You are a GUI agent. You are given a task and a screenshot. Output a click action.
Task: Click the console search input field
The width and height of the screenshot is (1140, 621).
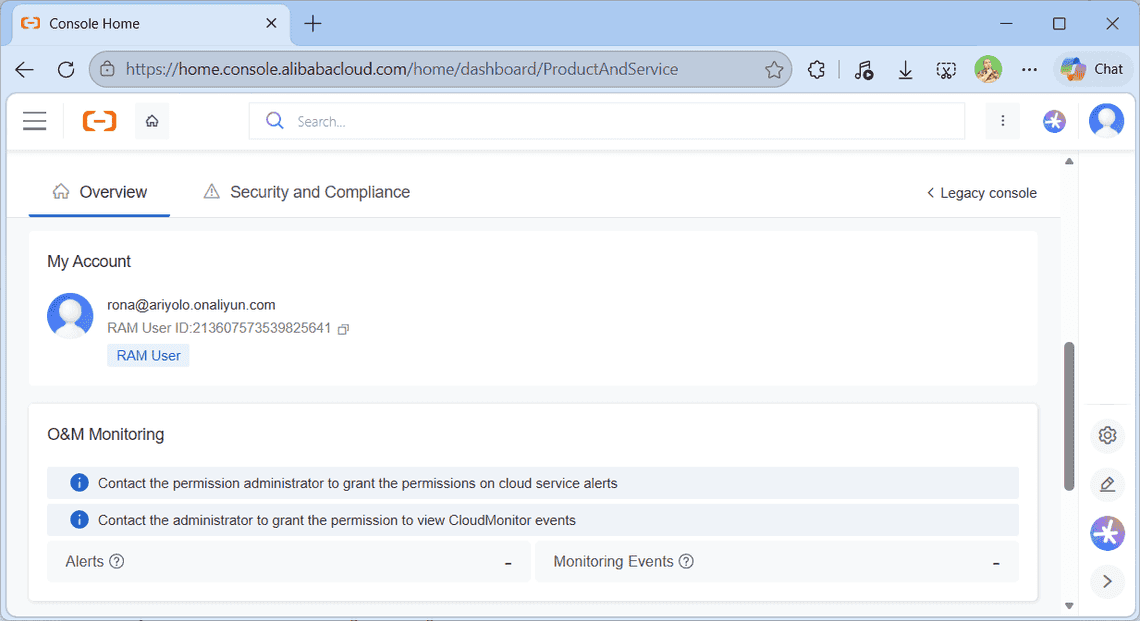click(x=620, y=121)
